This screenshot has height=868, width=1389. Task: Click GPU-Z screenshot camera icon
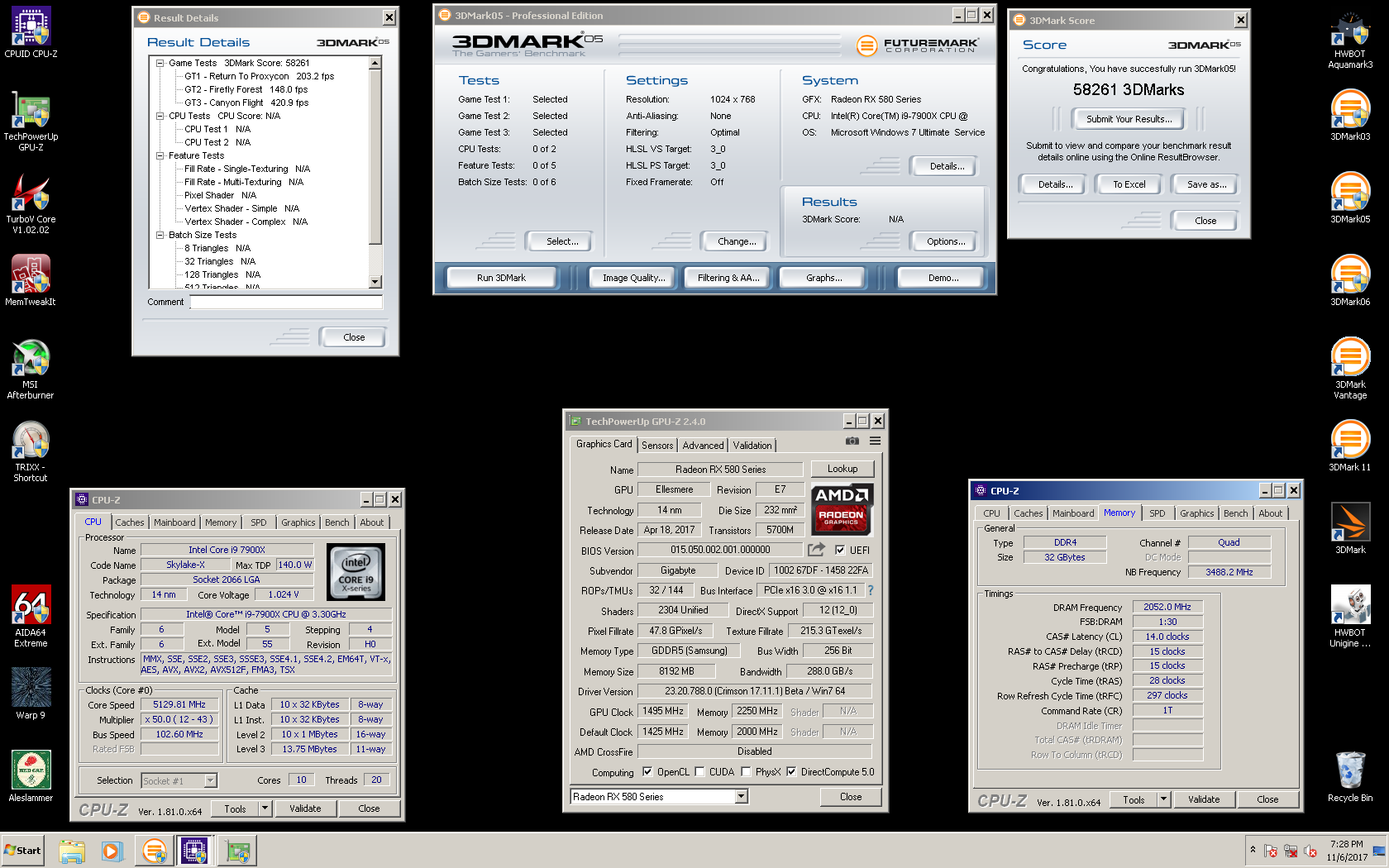click(852, 441)
